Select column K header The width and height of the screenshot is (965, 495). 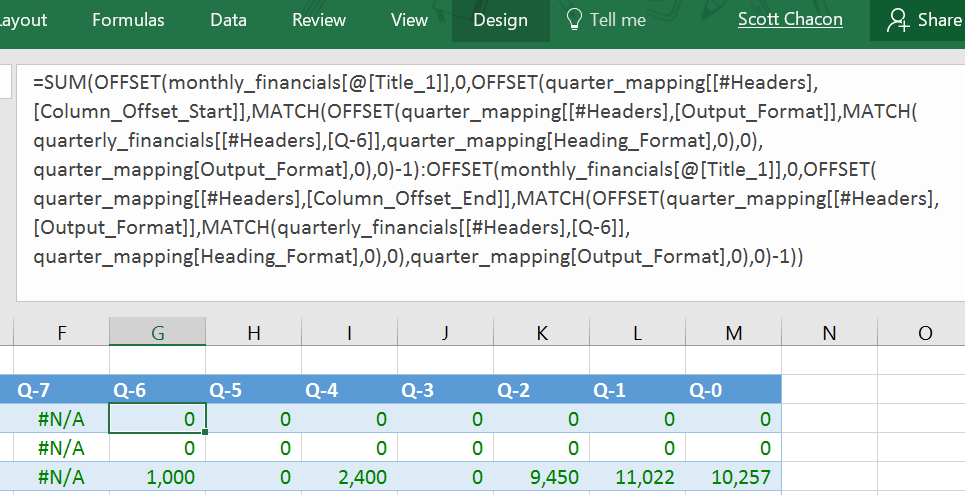point(541,332)
